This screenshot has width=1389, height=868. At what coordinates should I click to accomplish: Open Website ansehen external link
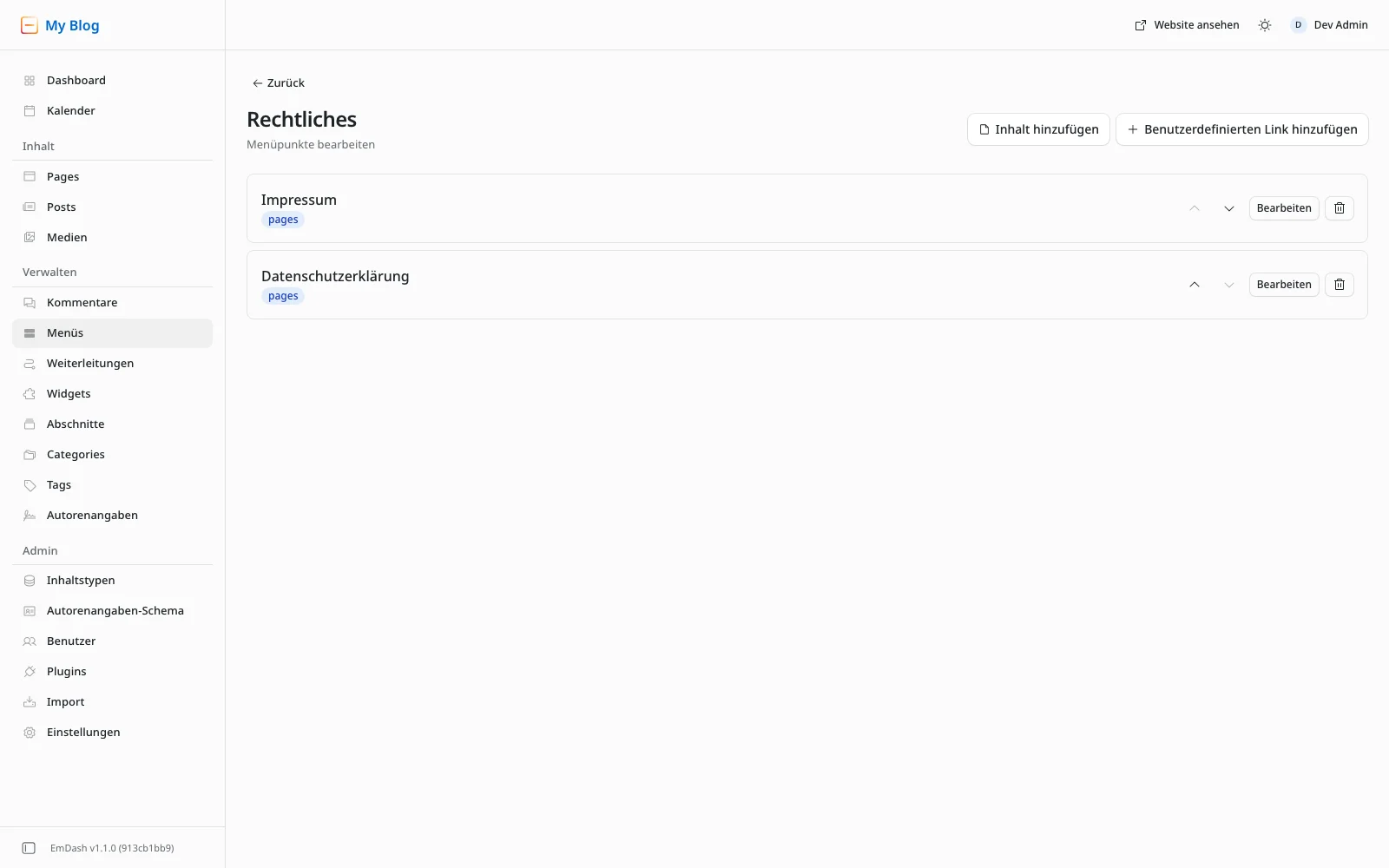(x=1187, y=25)
